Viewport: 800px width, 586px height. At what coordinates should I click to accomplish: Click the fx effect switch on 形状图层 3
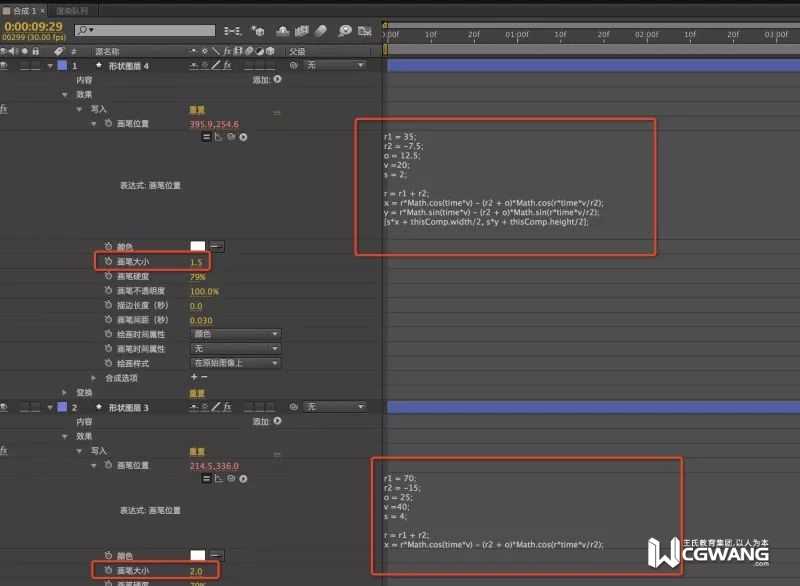[227, 406]
